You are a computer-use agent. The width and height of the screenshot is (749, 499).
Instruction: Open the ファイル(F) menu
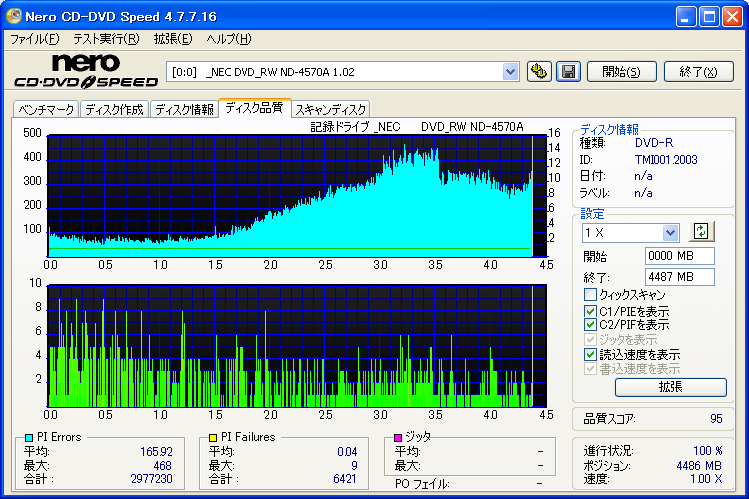tap(34, 39)
